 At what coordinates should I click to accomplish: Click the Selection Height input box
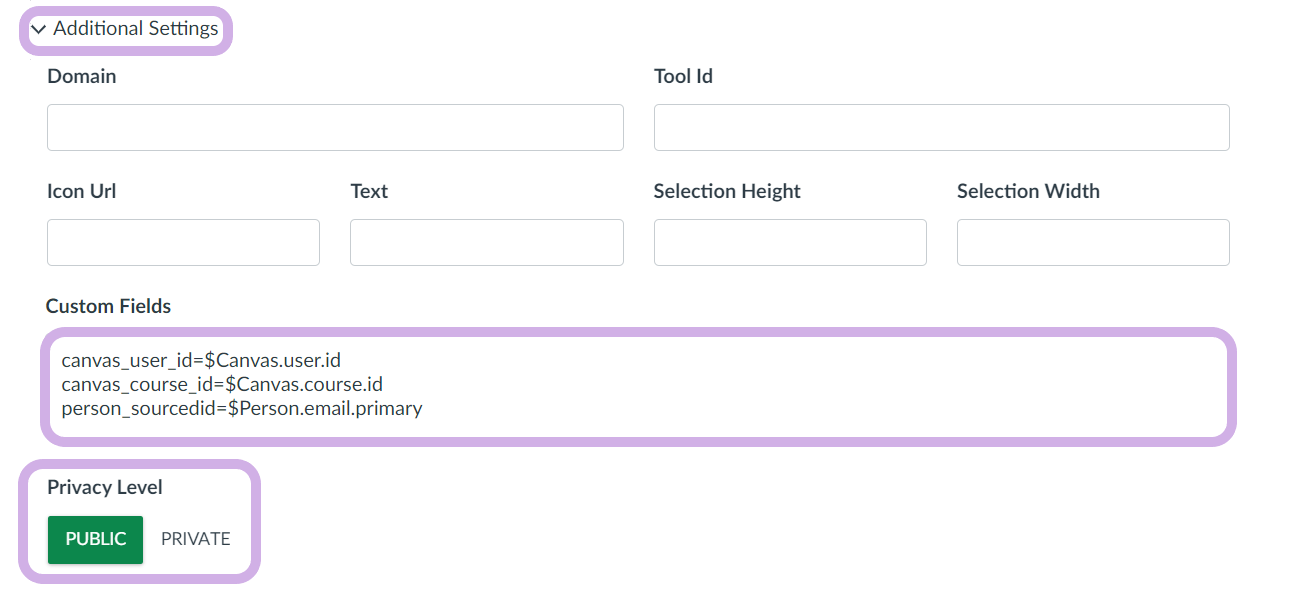[790, 243]
